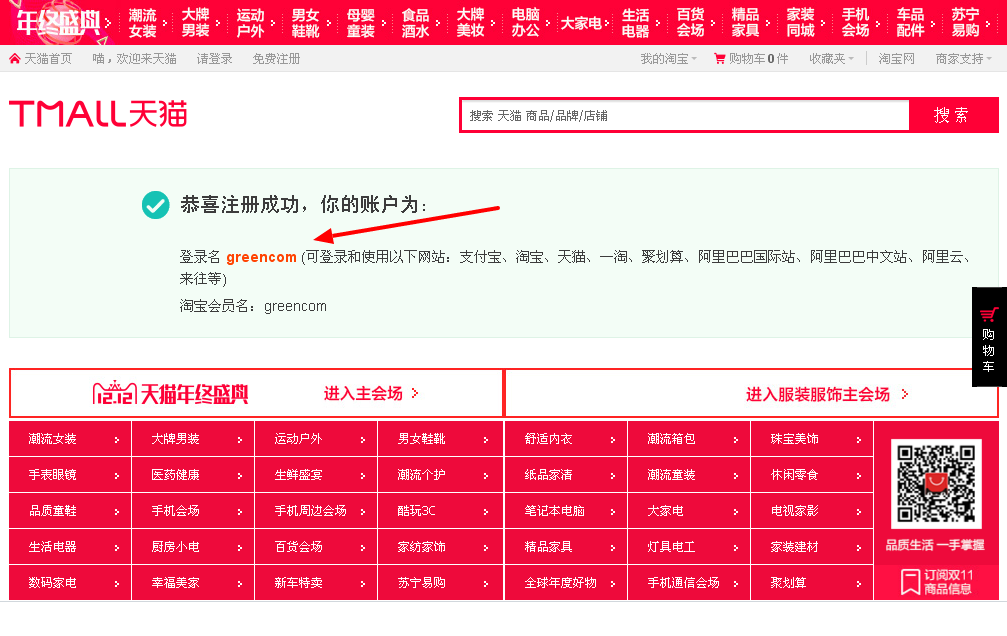Click 进入服装服饰主会场 link

click(x=818, y=394)
